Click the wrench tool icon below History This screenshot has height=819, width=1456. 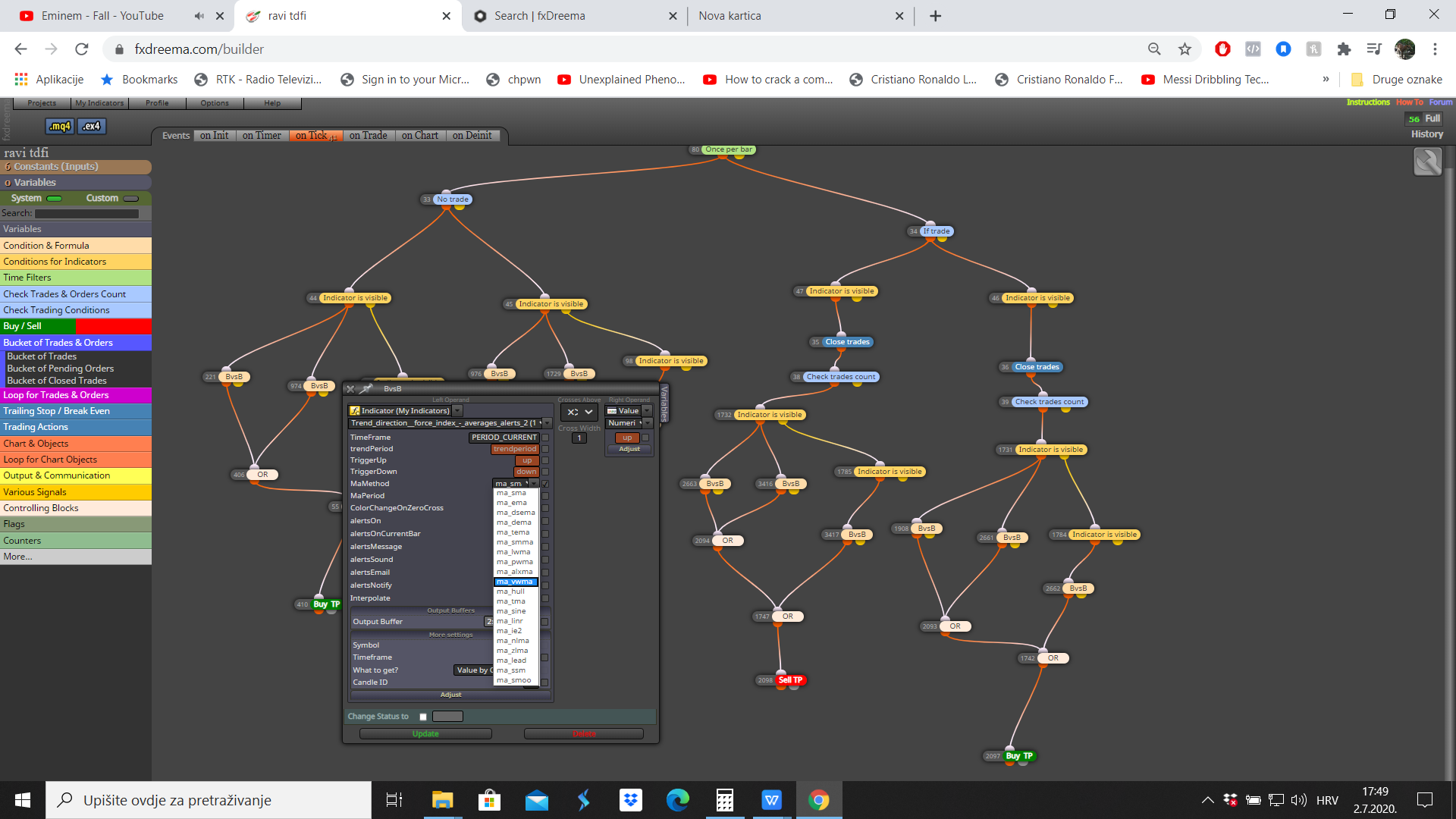point(1427,162)
